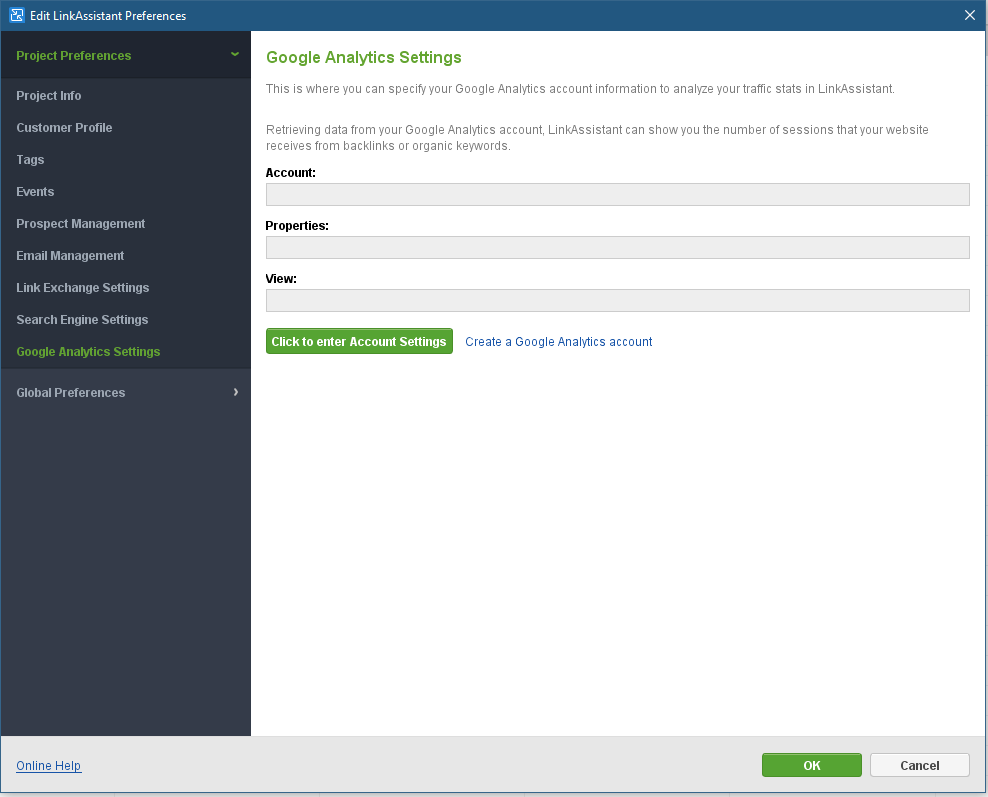Dismiss dialog with Cancel button
This screenshot has width=988, height=797.
pos(919,765)
